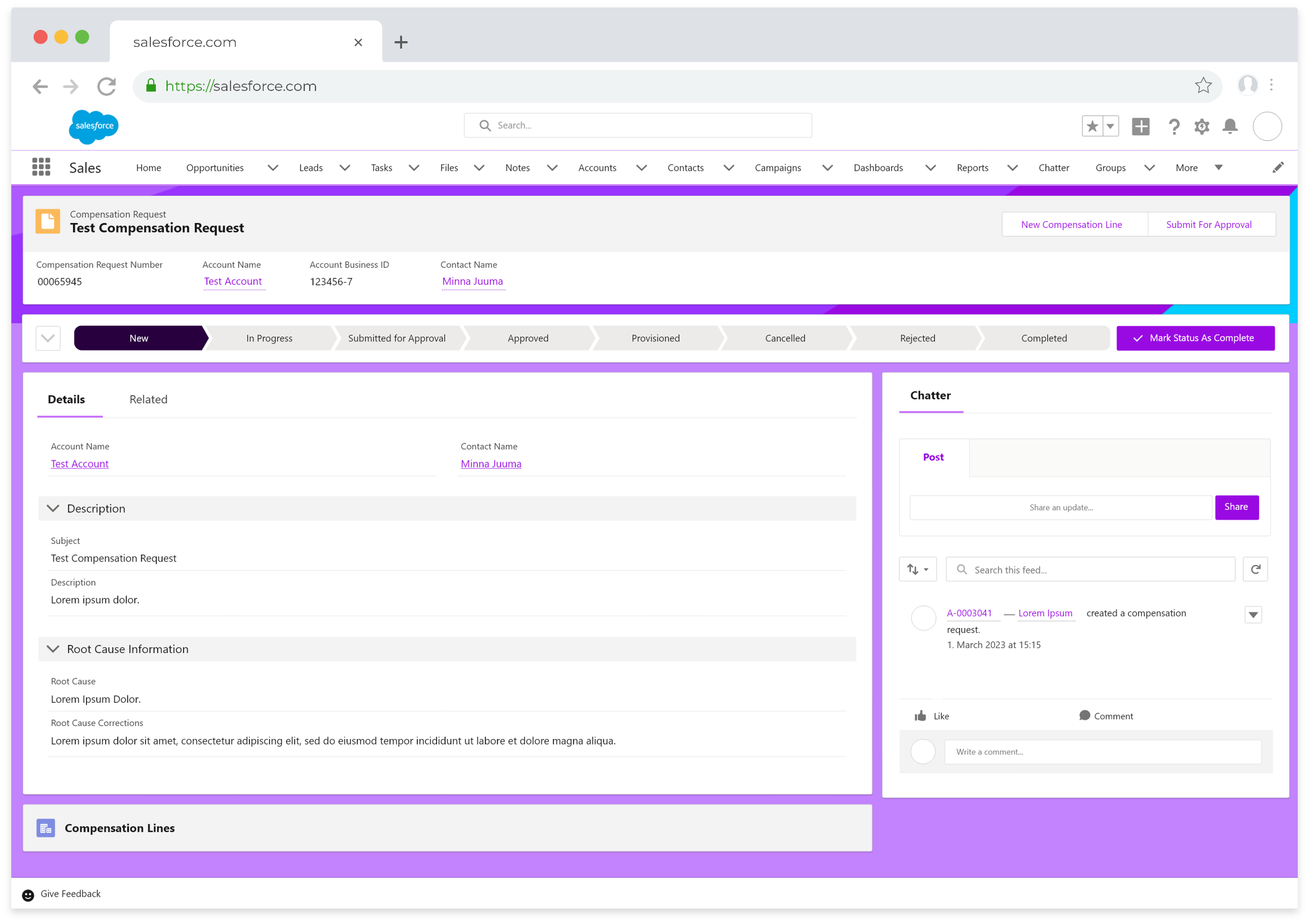Collapse the Root Cause Information section
Screen dimensions: 1309x924
click(53, 649)
